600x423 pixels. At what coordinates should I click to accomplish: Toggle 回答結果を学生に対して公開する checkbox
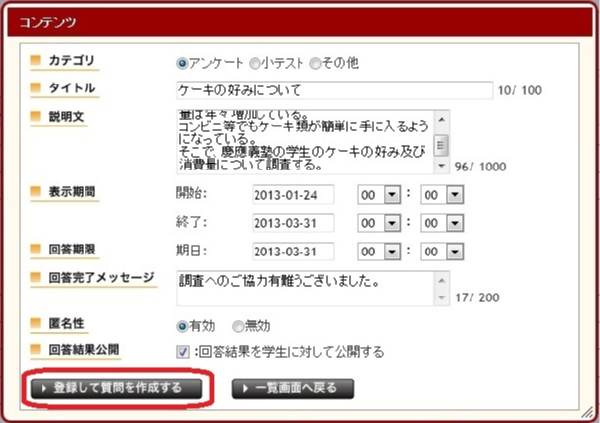tap(182, 352)
